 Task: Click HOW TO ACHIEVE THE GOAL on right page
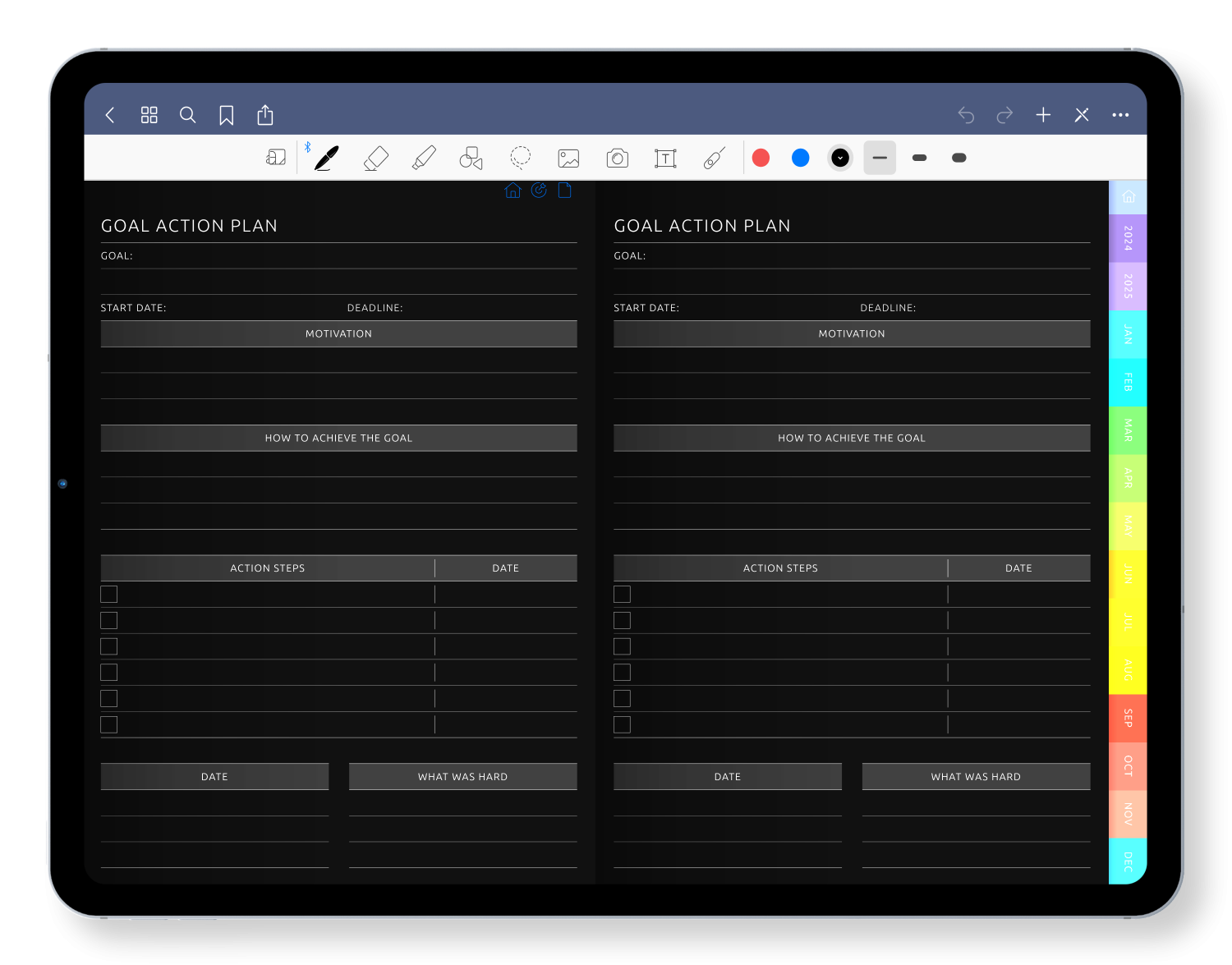click(852, 439)
